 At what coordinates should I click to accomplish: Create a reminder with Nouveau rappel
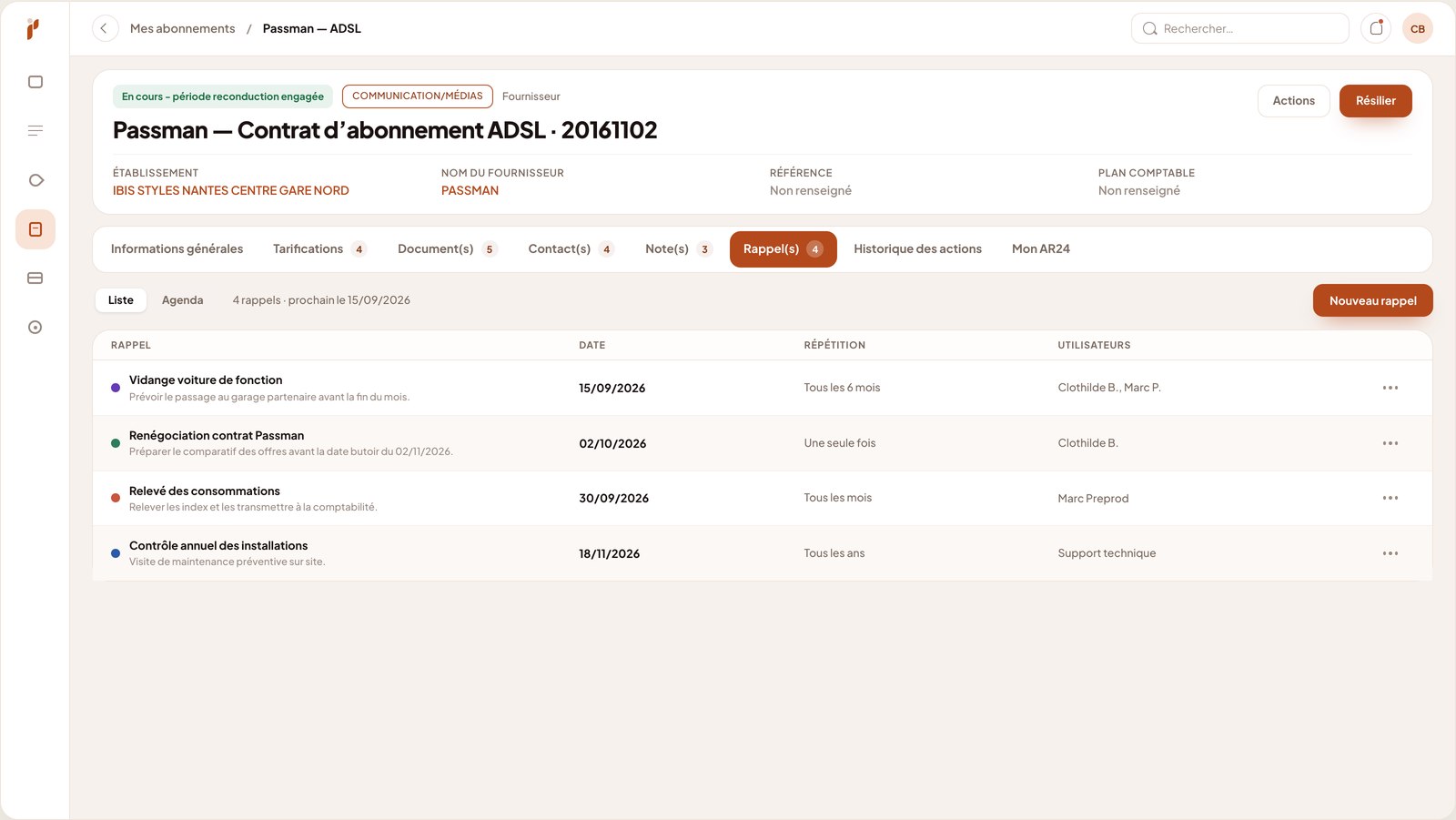[x=1373, y=300]
